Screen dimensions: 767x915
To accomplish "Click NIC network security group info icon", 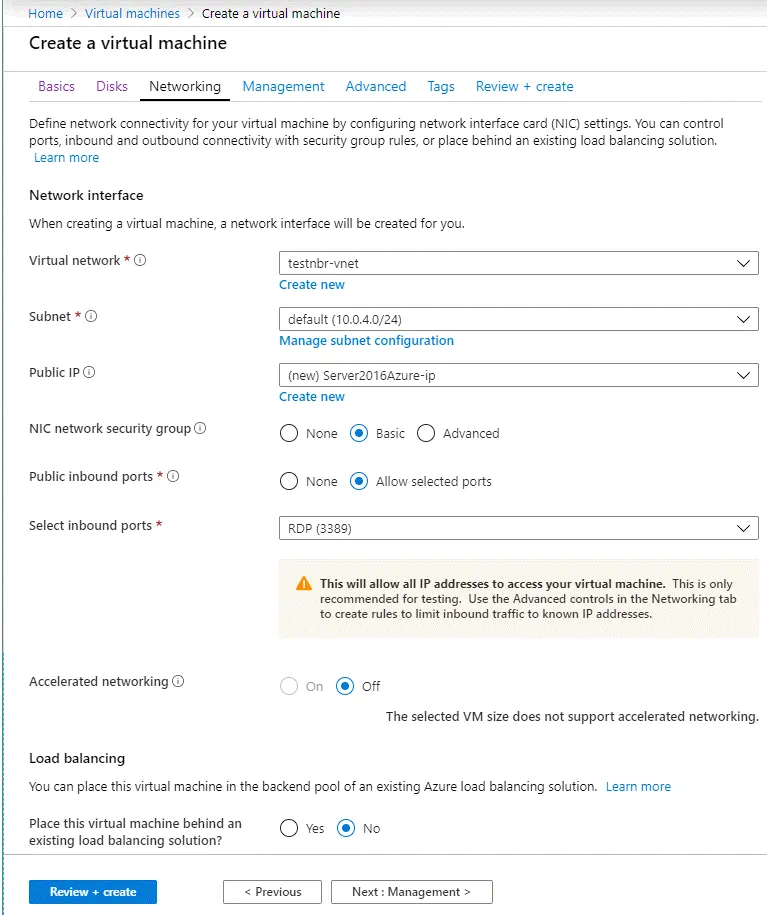I will (x=200, y=429).
